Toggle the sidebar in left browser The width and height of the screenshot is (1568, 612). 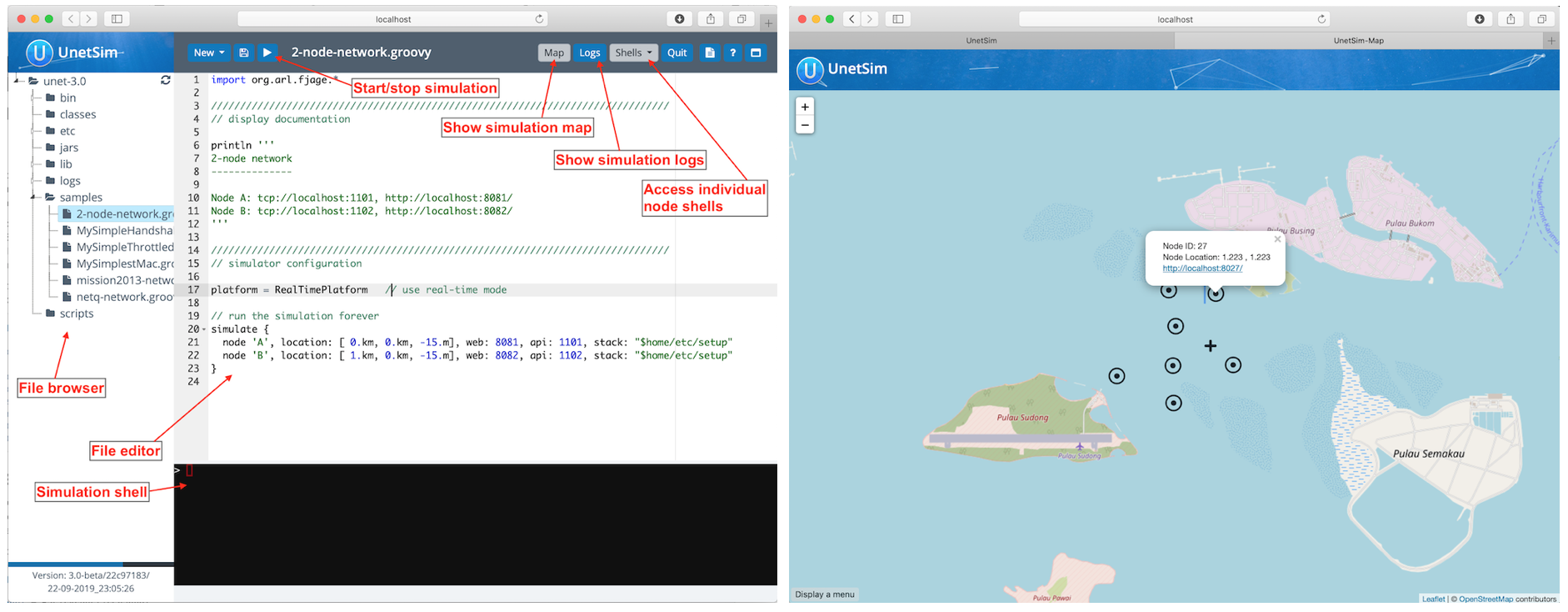coord(117,19)
